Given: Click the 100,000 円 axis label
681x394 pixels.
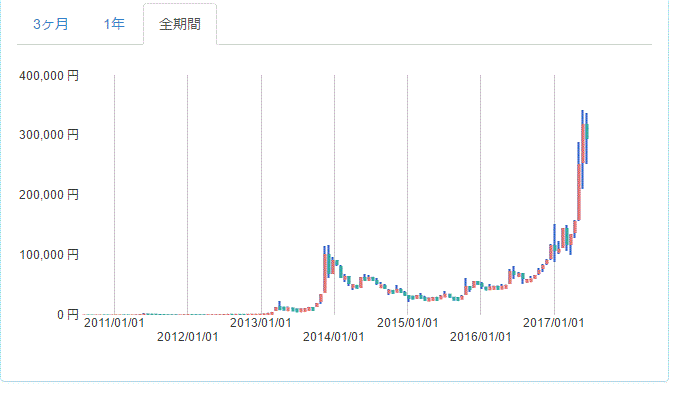Looking at the screenshot, I should pyautogui.click(x=49, y=255).
